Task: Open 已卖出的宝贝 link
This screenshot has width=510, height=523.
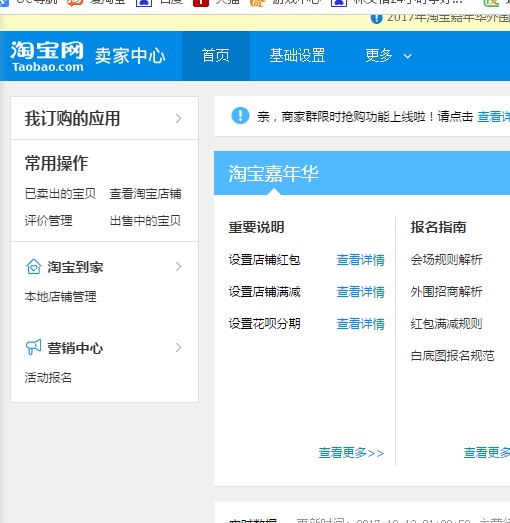Action: tap(60, 193)
